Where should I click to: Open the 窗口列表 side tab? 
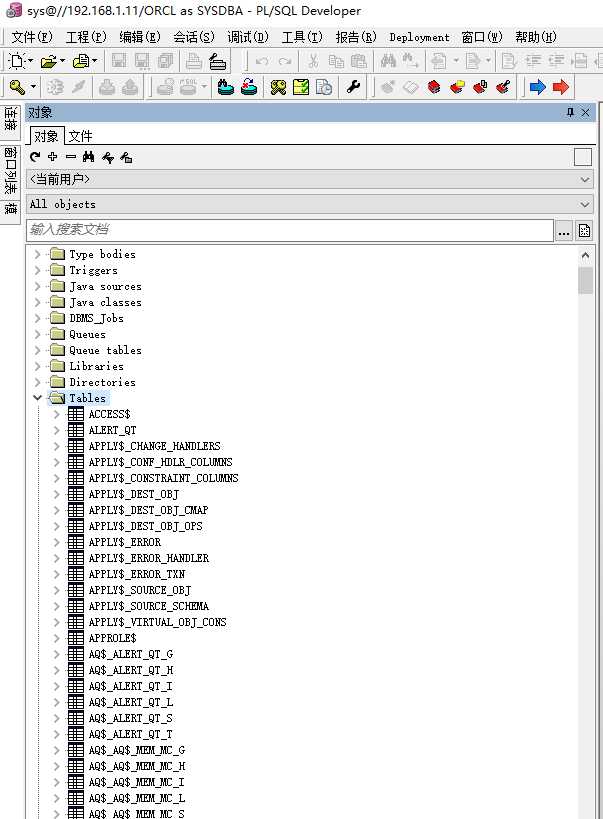click(10, 170)
